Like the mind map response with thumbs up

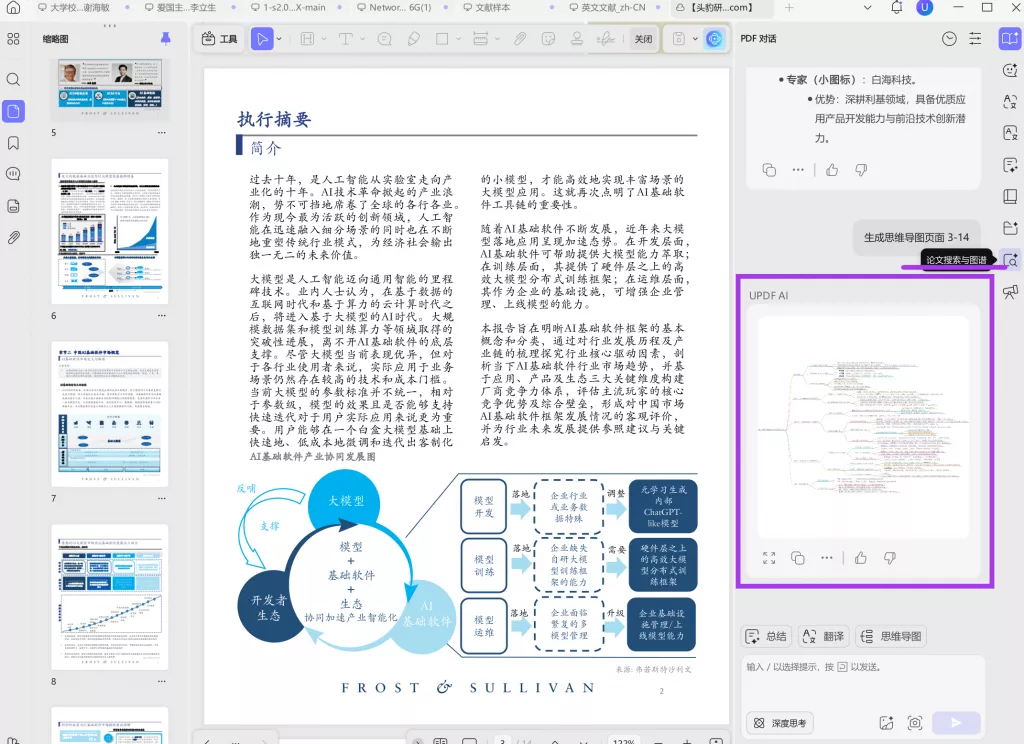[x=860, y=558]
